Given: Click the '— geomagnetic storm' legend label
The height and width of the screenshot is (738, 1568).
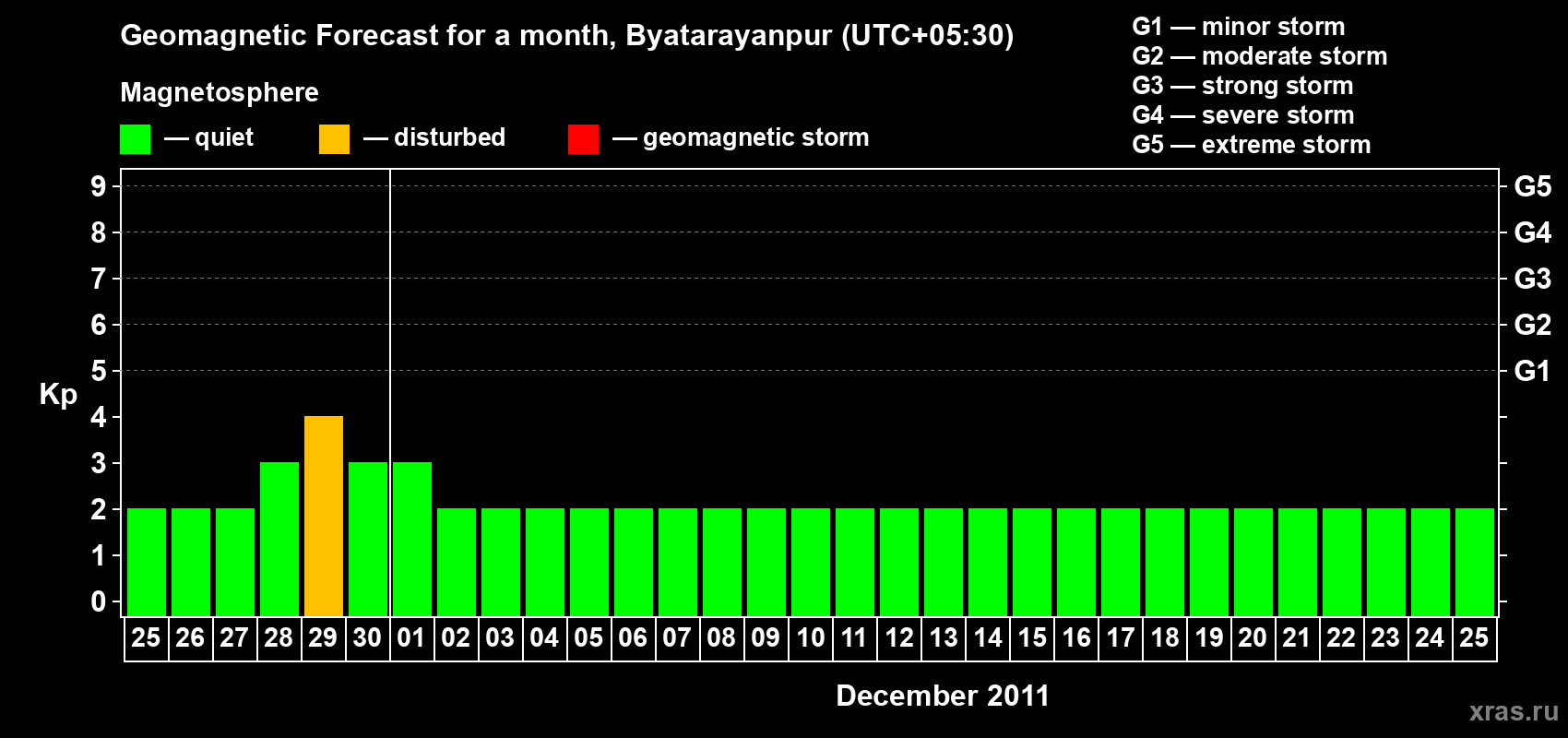Looking at the screenshot, I should point(741,137).
